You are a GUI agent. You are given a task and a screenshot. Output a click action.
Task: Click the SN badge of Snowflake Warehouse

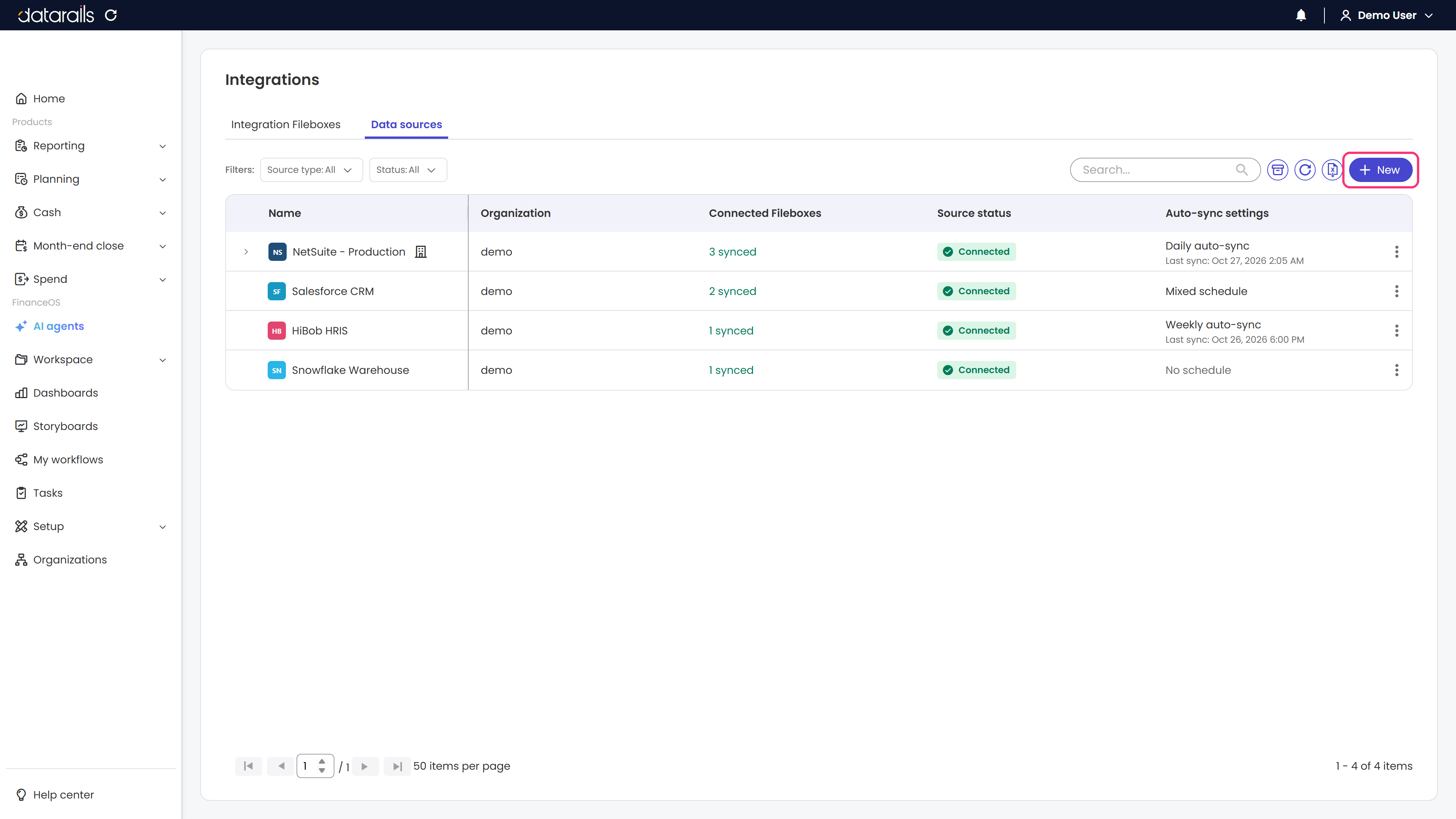[x=276, y=370]
